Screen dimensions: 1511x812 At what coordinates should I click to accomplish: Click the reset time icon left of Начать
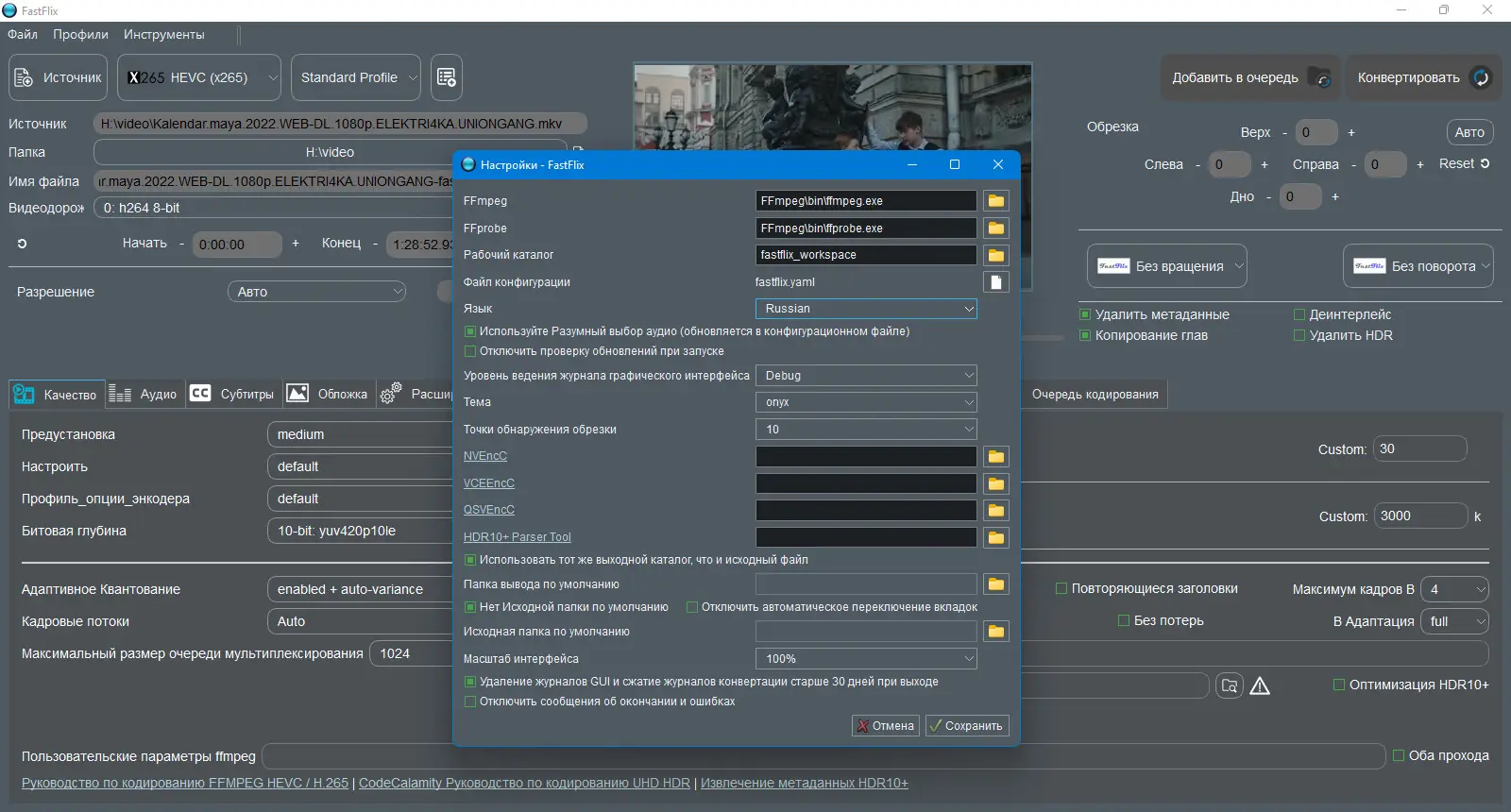point(22,244)
